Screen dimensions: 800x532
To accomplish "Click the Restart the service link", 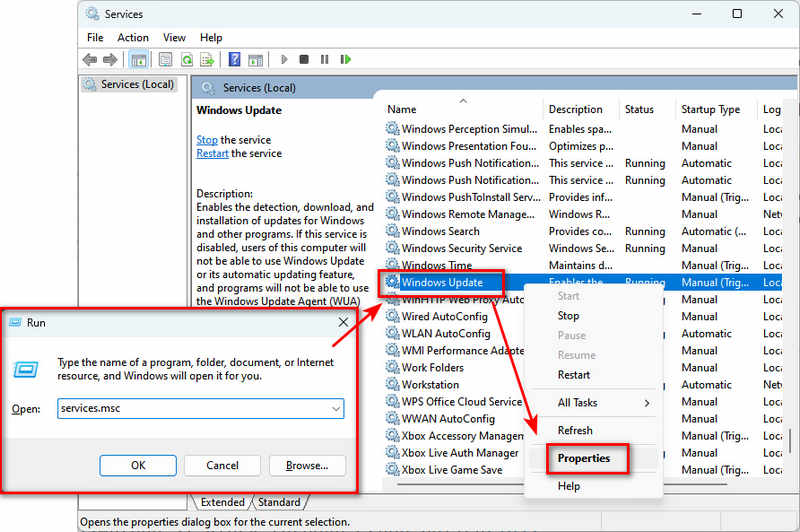I will click(212, 154).
